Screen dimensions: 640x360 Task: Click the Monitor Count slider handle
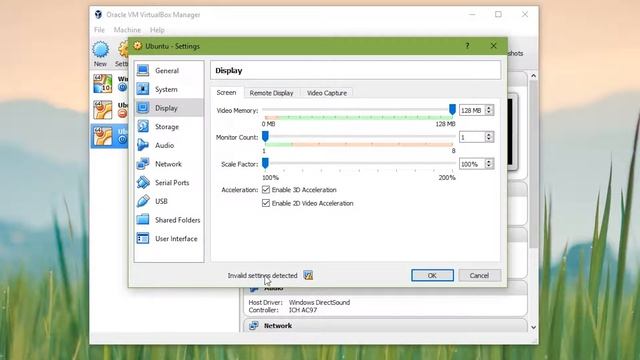click(265, 136)
